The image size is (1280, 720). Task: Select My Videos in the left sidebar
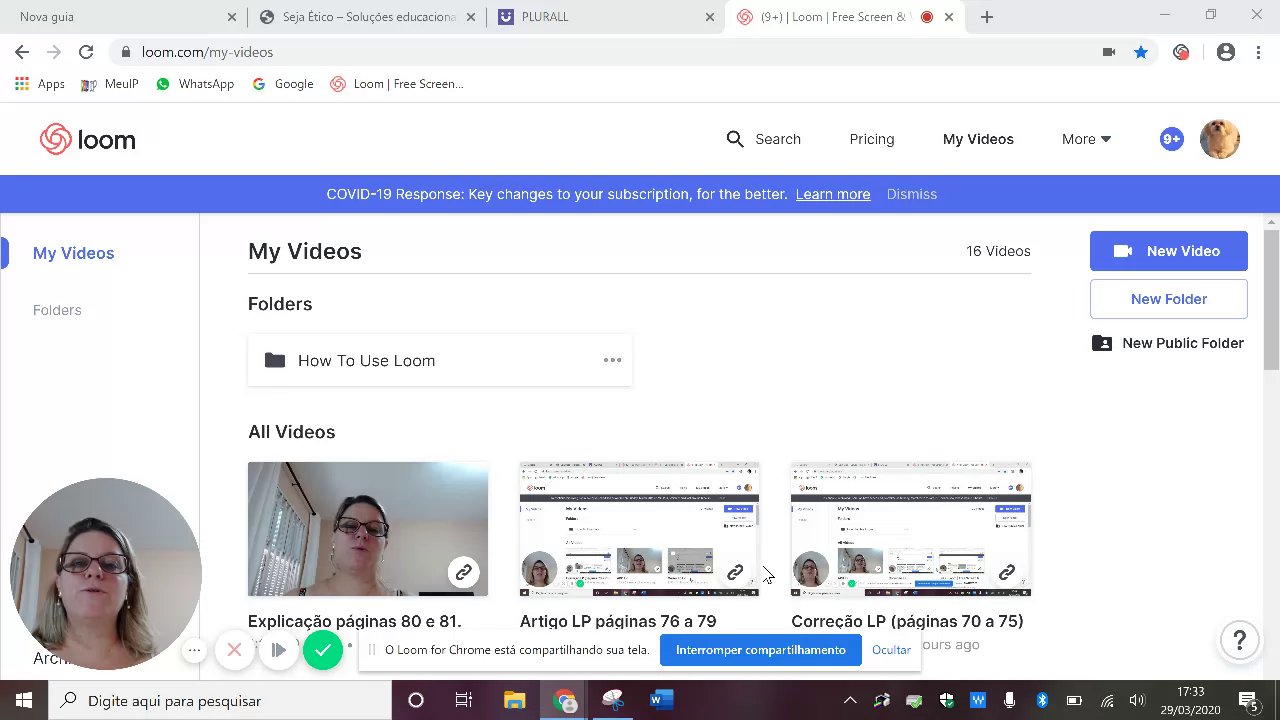(73, 253)
